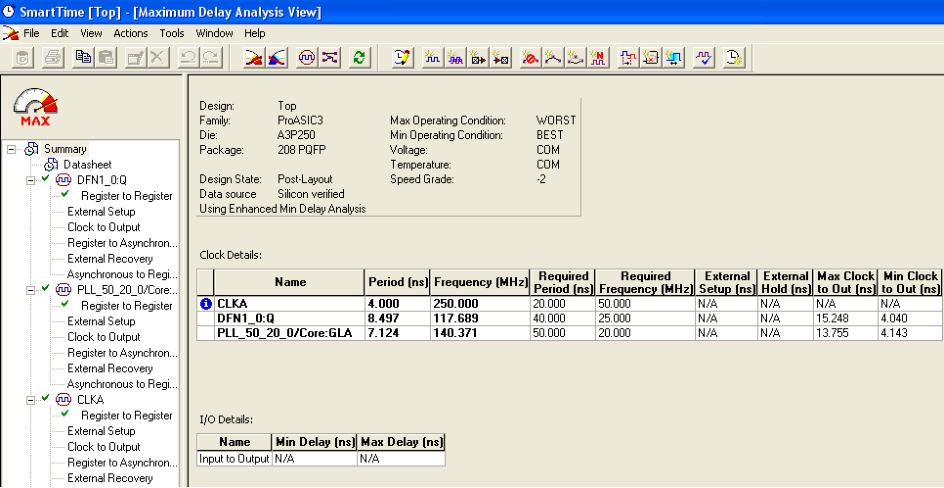Image resolution: width=944 pixels, height=488 pixels.
Task: Click the Clock-to-Clock Uncertainty constraint icon
Action: point(672,58)
